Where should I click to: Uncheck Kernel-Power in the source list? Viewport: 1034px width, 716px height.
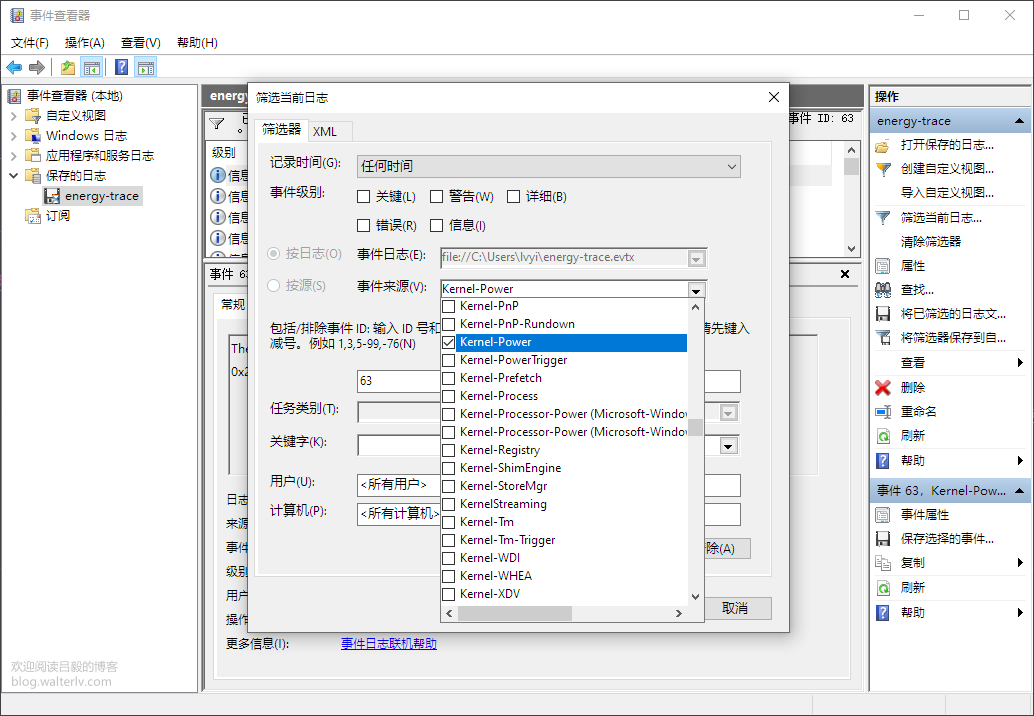click(x=449, y=342)
